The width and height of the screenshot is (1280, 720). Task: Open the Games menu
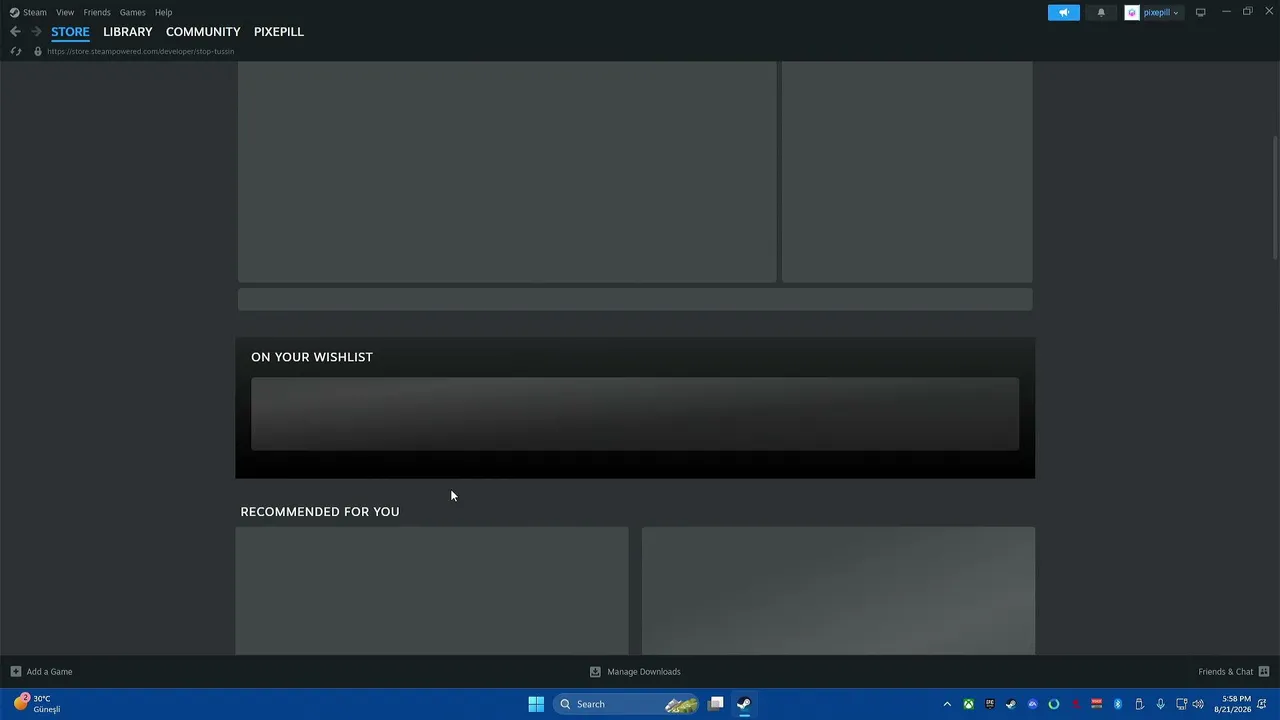click(x=132, y=12)
